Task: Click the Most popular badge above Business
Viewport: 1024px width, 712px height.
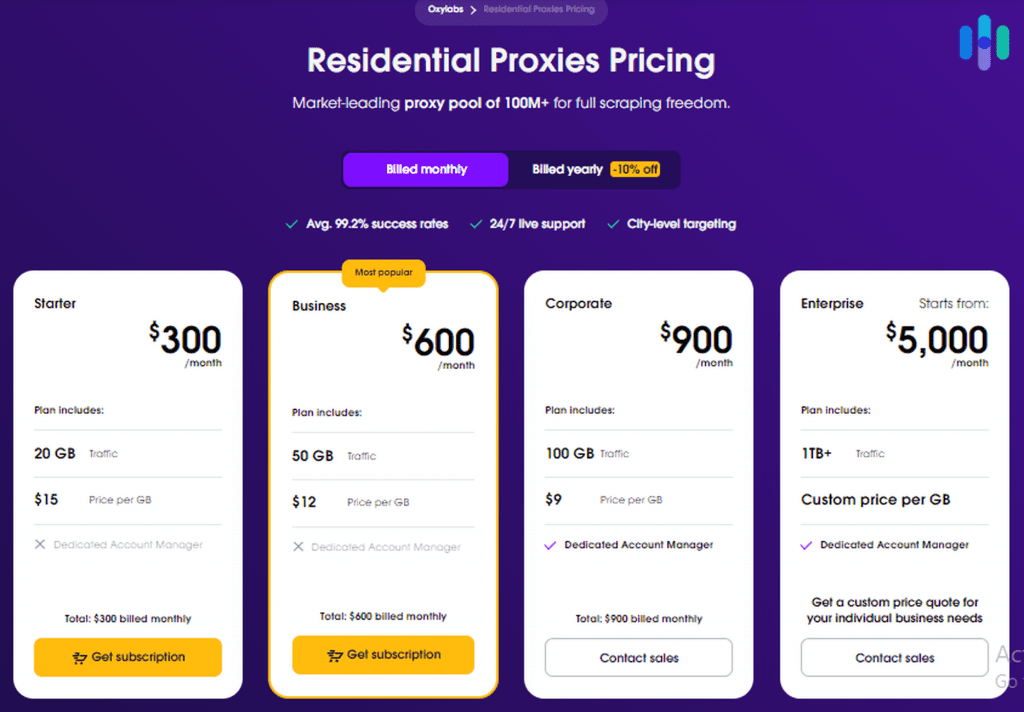Action: point(383,273)
